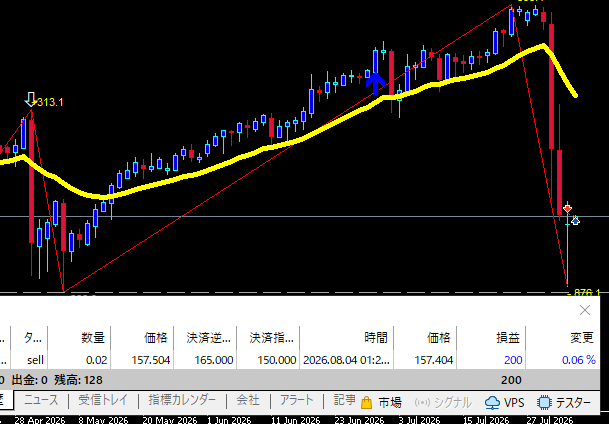Switch to the 受信トレイ tab

103,400
